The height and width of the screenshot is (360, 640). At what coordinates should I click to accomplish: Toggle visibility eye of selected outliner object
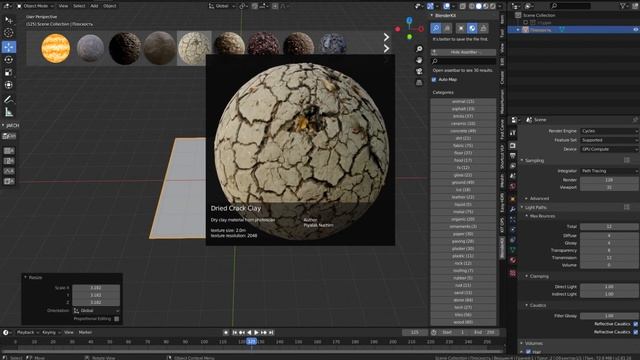636,30
